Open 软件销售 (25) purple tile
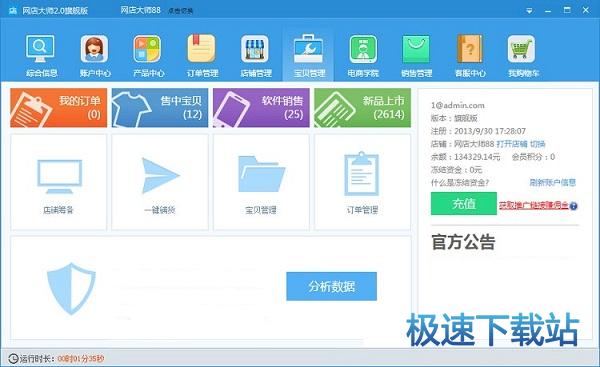The height and width of the screenshot is (367, 600). (261, 108)
